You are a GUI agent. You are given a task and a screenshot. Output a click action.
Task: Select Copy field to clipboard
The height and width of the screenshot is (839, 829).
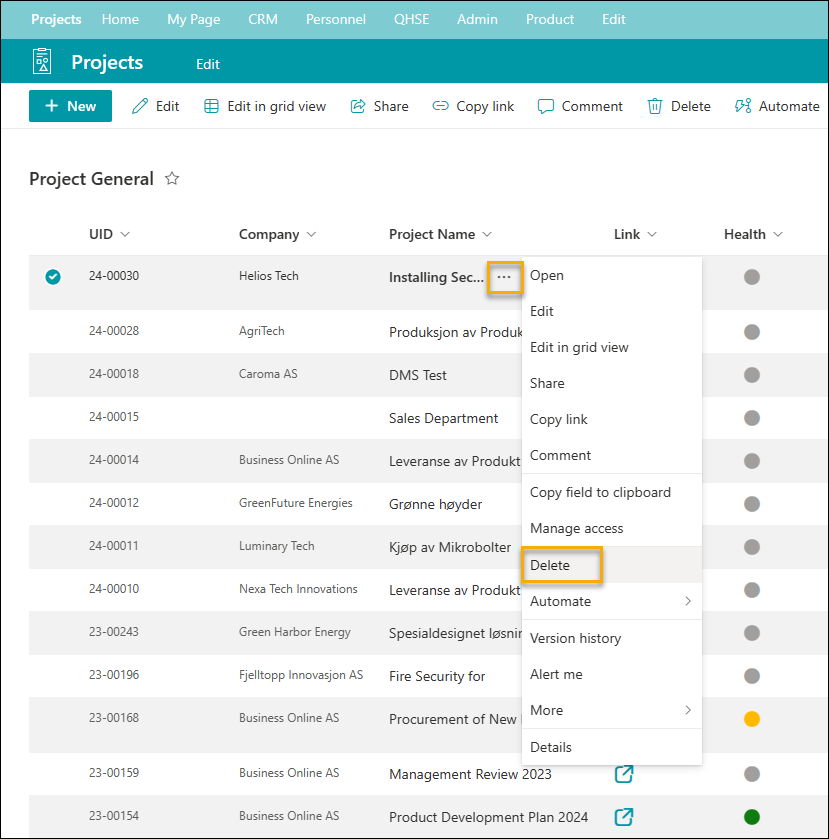(612, 492)
